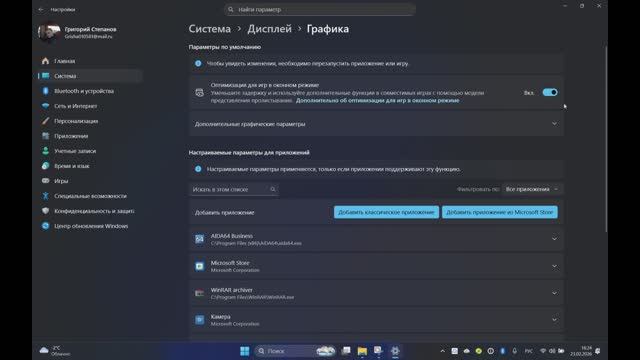The width and height of the screenshot is (640, 360).
Task: Open the weather widget on the taskbar
Action: click(55, 351)
